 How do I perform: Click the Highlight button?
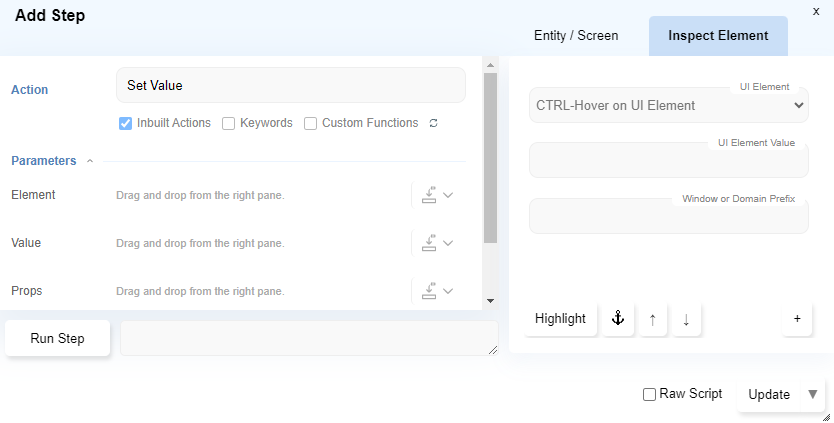tap(560, 319)
